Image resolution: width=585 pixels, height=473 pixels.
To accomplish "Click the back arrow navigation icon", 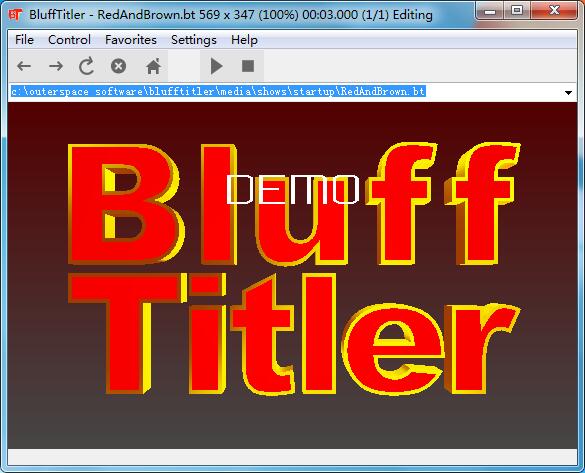I will [24, 66].
